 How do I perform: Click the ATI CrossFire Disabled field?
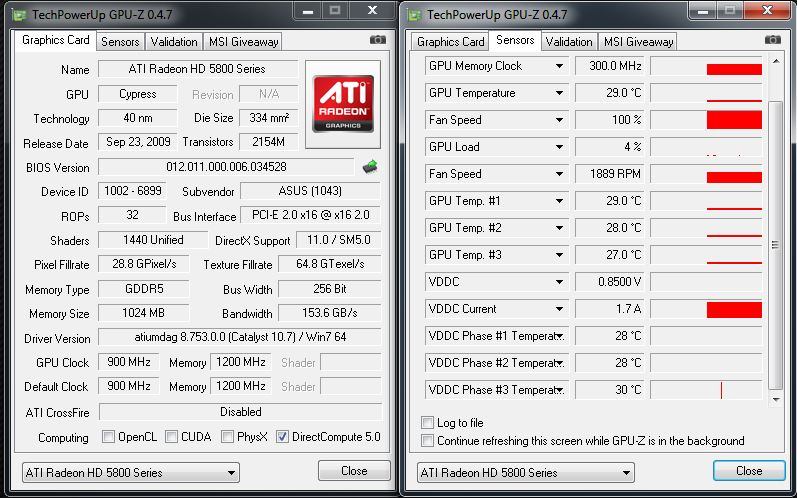[240, 412]
